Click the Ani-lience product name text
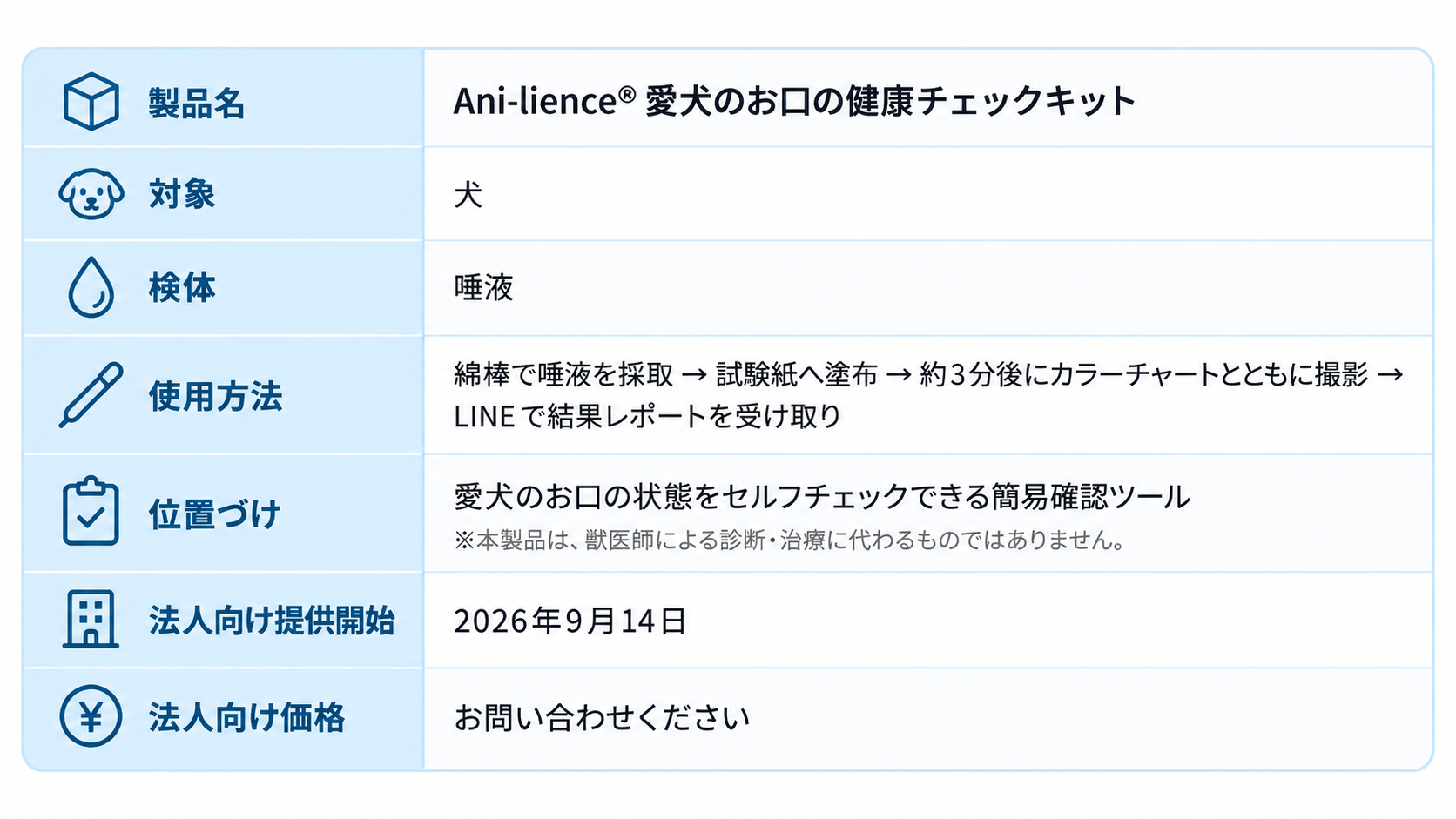The image size is (1456, 819). [794, 101]
